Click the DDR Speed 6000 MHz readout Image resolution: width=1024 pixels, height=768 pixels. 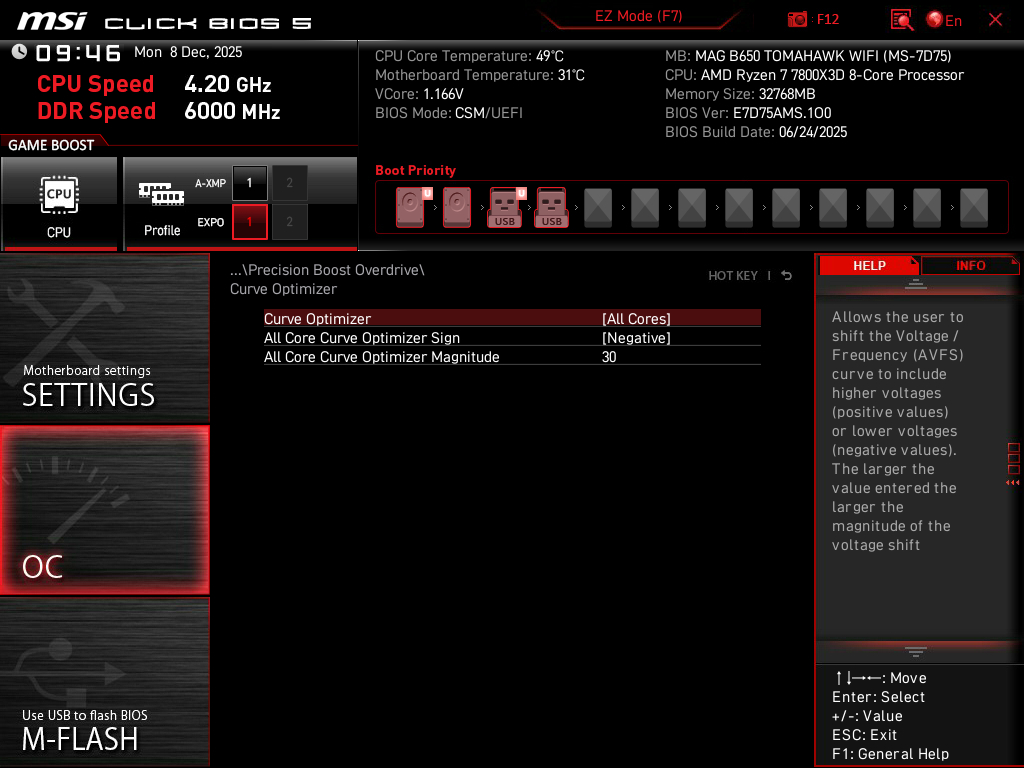click(158, 111)
